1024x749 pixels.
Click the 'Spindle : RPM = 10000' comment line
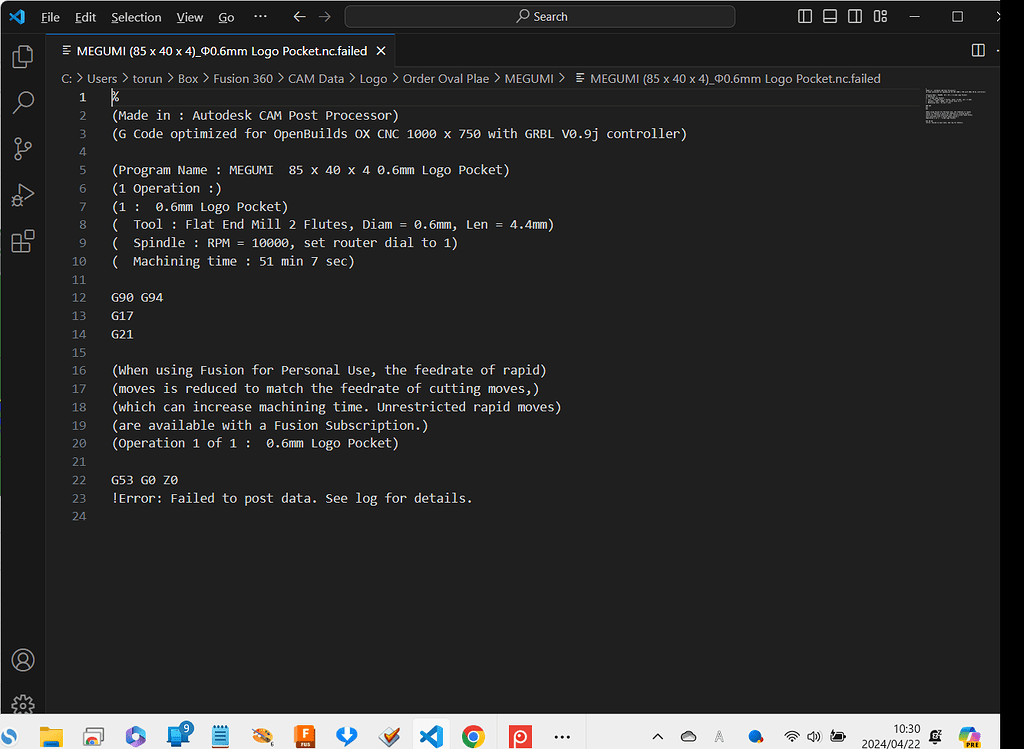(285, 243)
